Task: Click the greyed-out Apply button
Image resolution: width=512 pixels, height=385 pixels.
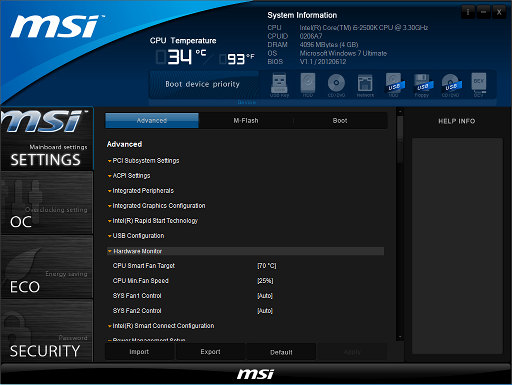Action: tap(352, 352)
